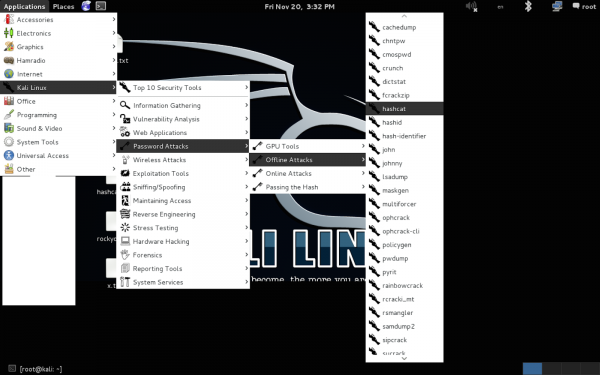Click the Office category icon
The width and height of the screenshot is (600, 375).
(9, 101)
